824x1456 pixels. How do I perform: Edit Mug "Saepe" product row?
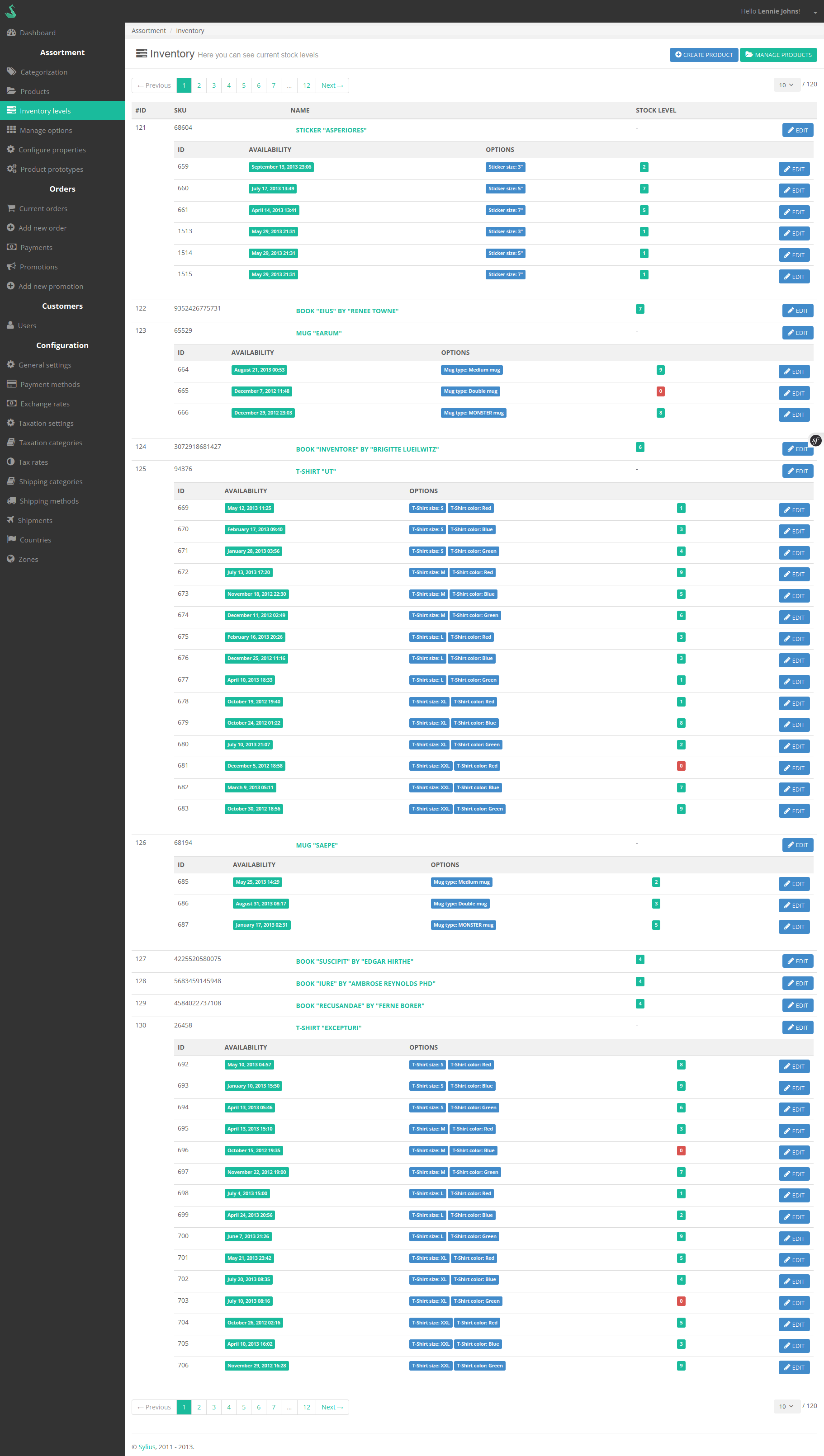tap(797, 845)
